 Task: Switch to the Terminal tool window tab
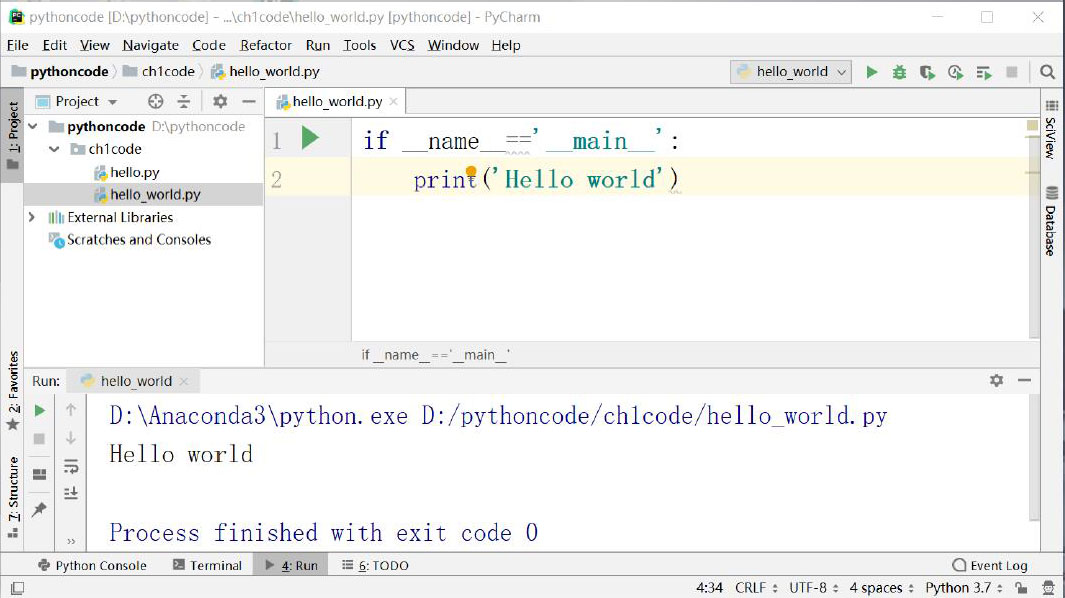click(207, 565)
